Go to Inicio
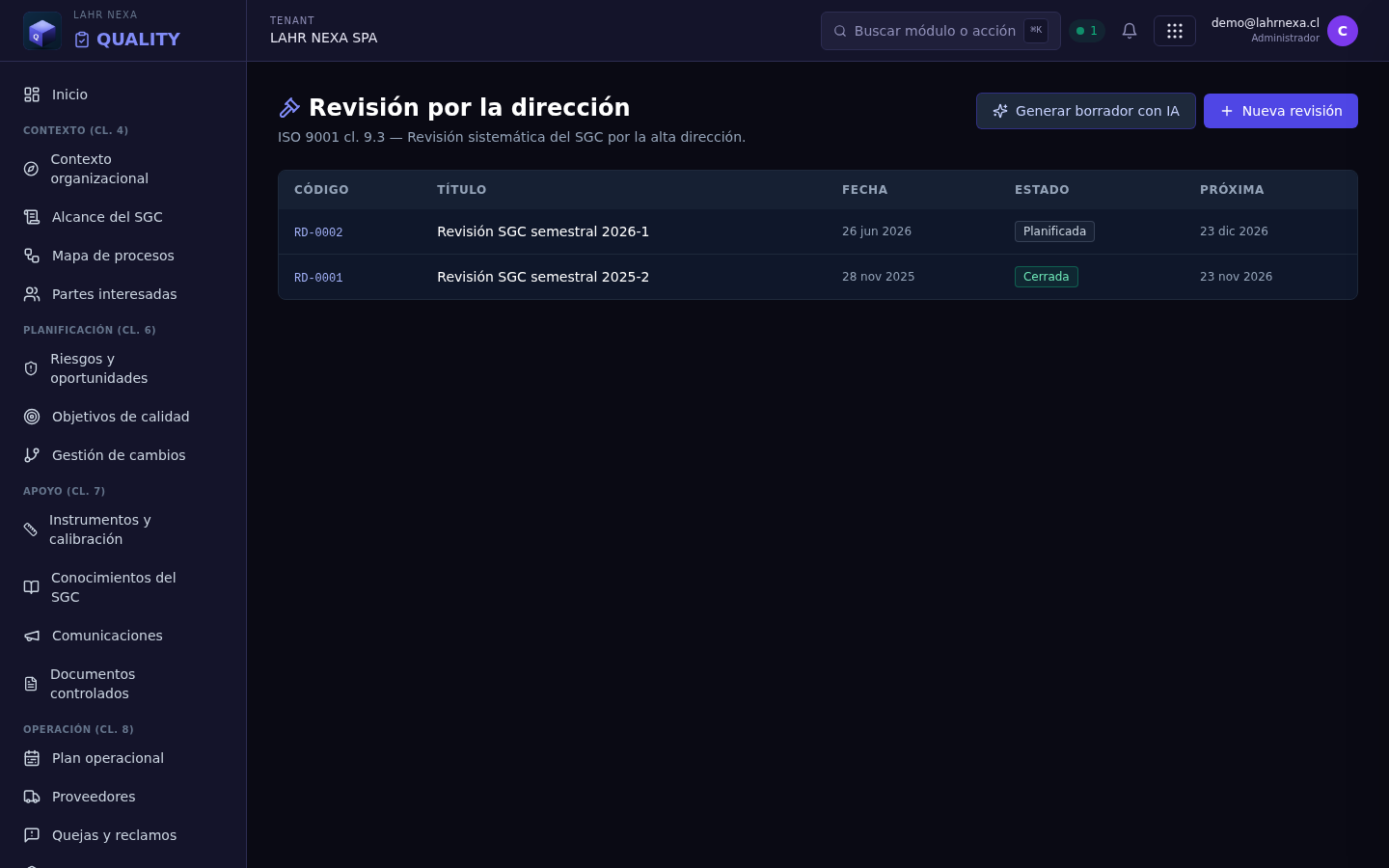Viewport: 1389px width, 868px height. (x=123, y=95)
